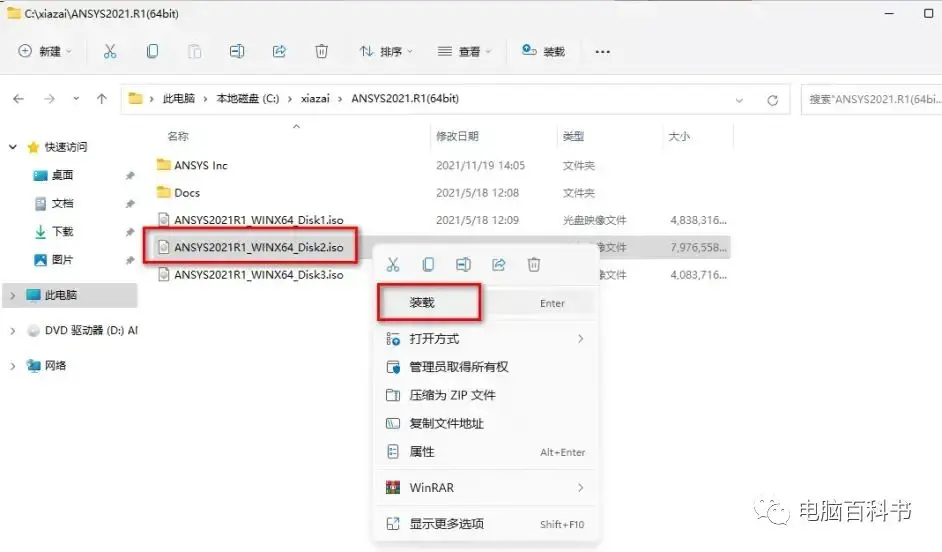Viewport: 942px width, 552px height.
Task: Sort by the 名称 (Name) column header
Action: coord(178,136)
